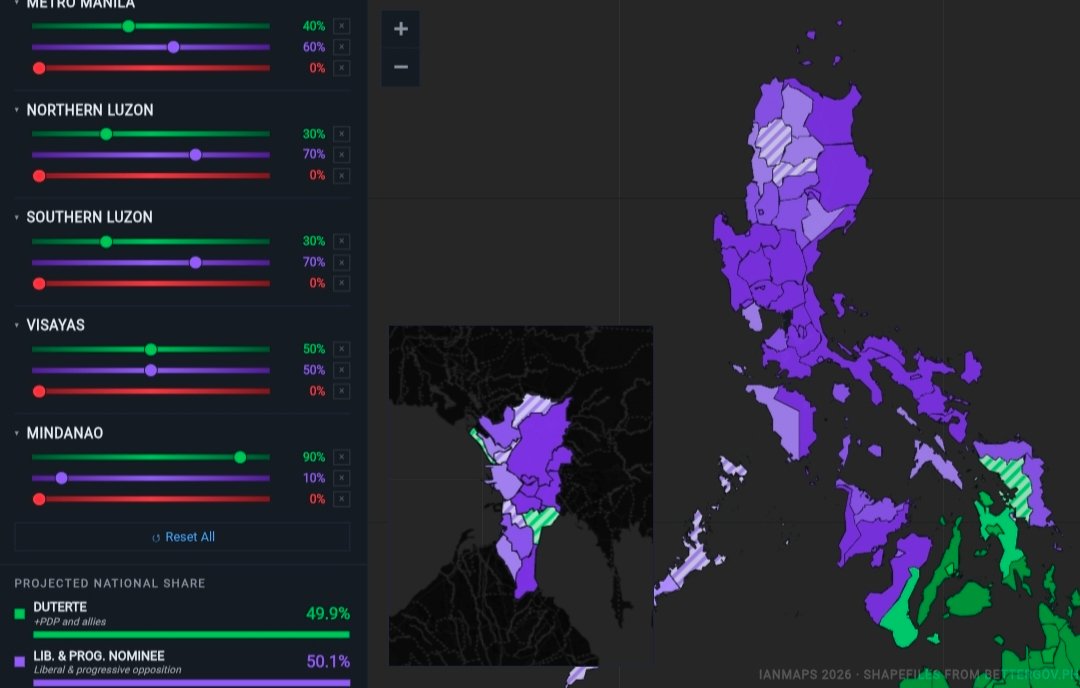Viewport: 1080px width, 688px height.
Task: Clear Metro Manila red 0% slider with x
Action: click(342, 68)
